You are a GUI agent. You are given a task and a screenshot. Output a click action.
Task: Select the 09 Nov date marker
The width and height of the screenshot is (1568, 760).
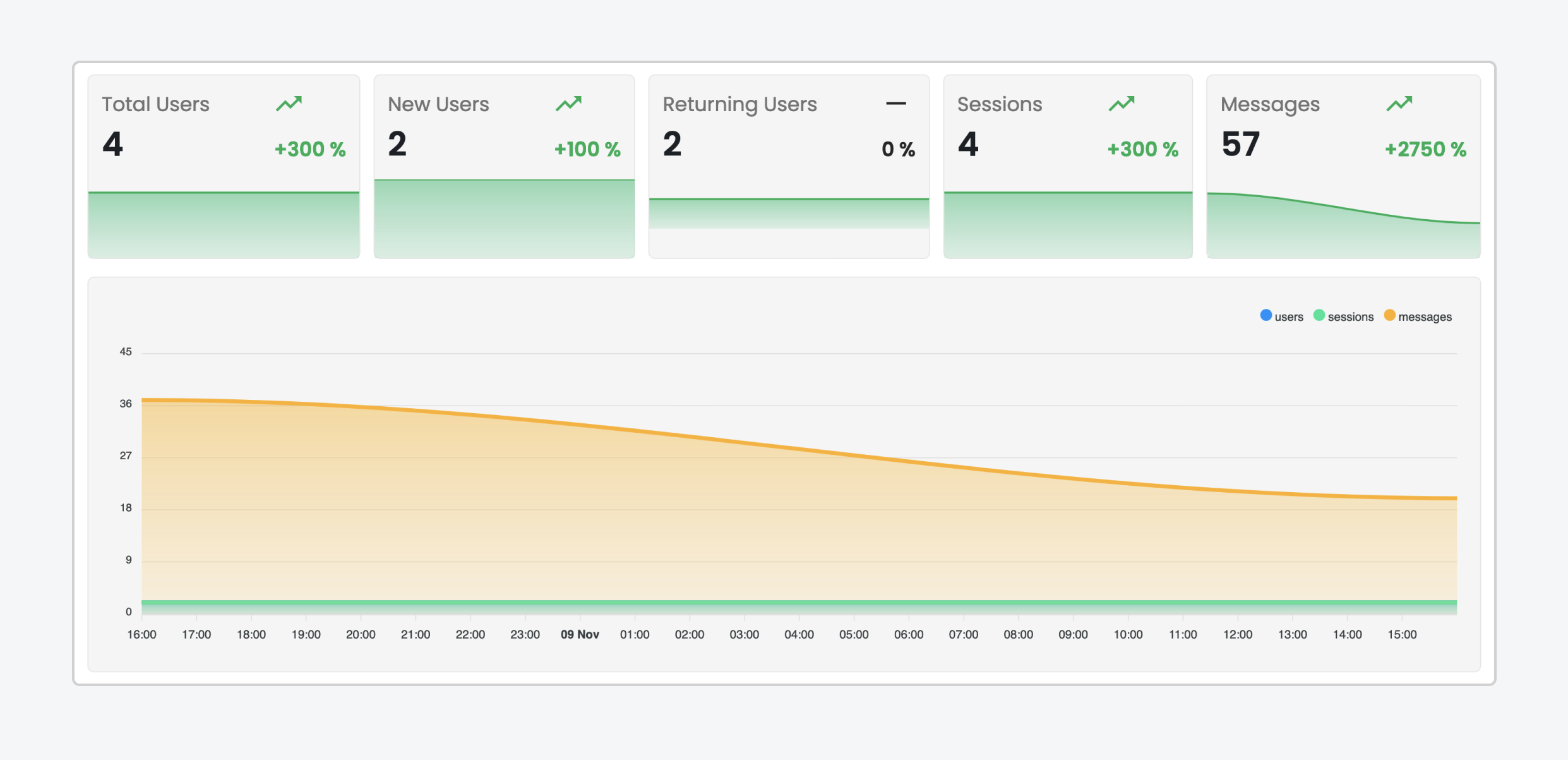pos(580,634)
